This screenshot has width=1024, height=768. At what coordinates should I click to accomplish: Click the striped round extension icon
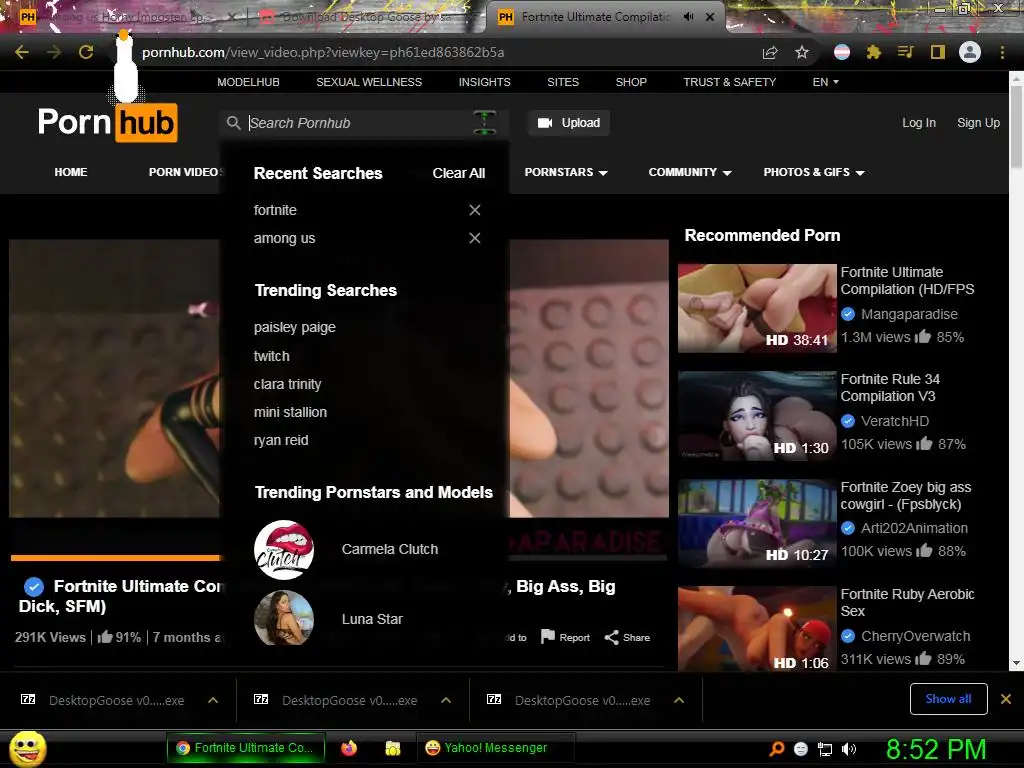(842, 52)
